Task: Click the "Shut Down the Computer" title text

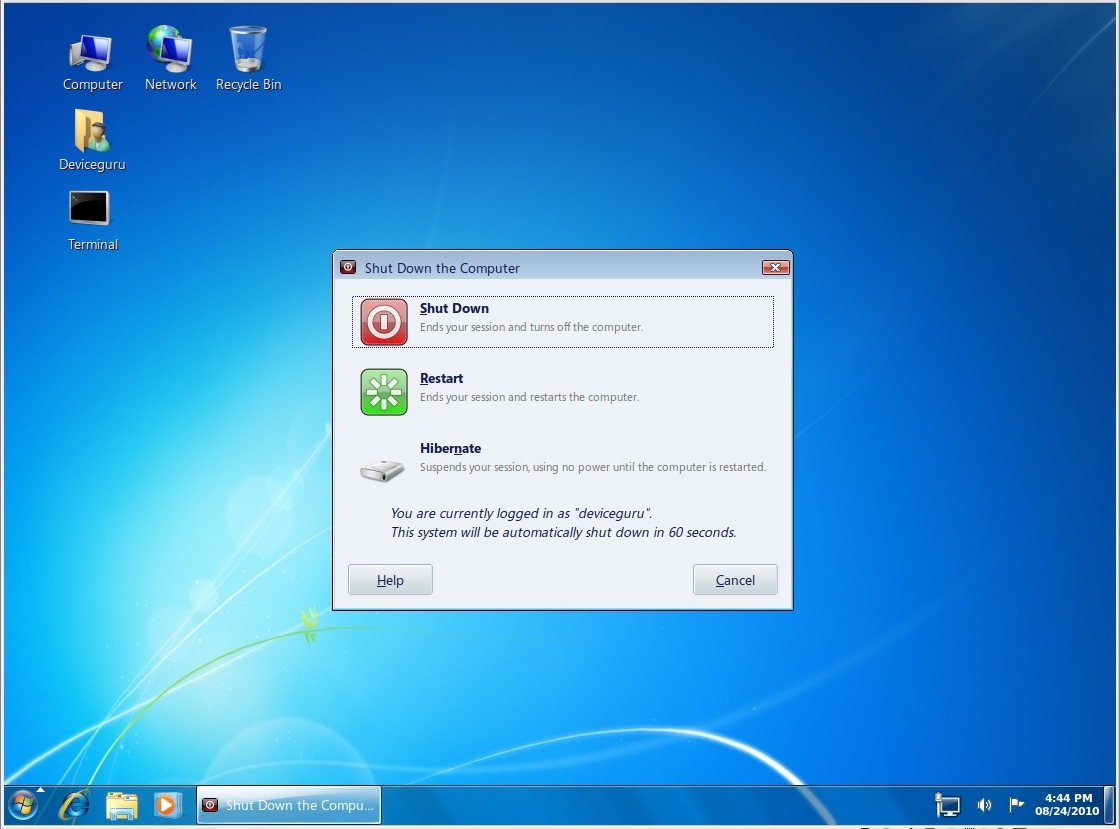Action: 442,268
